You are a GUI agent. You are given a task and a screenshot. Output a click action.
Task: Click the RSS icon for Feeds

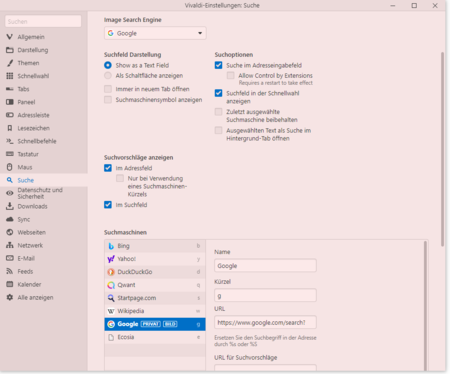pos(10,271)
